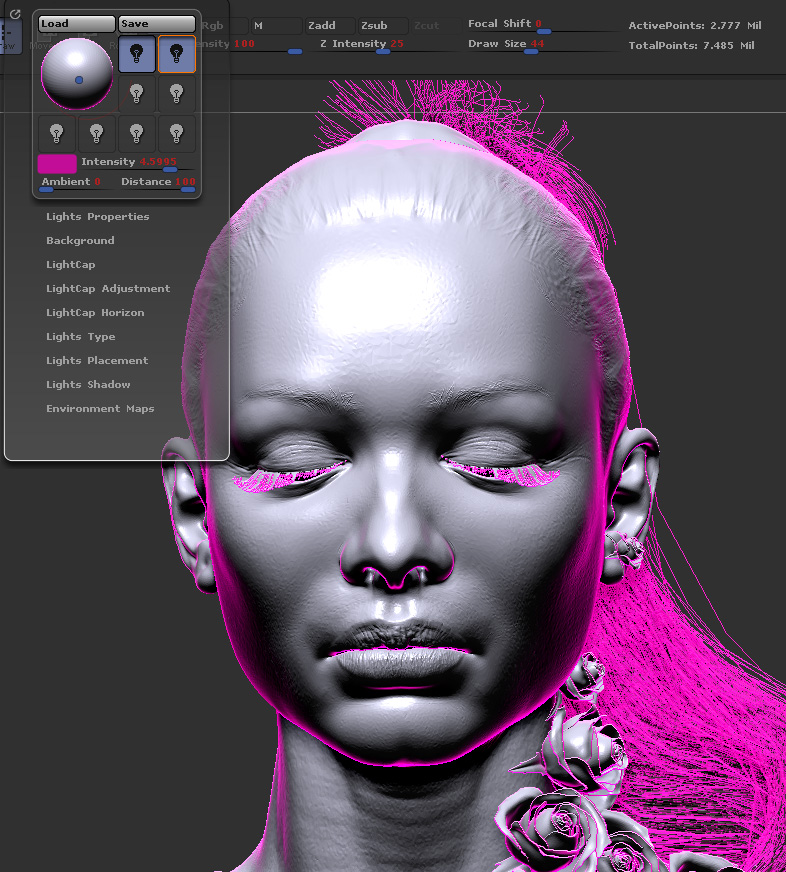Image resolution: width=786 pixels, height=872 pixels.
Task: Turn on the second-row left light bulb
Action: coord(137,94)
